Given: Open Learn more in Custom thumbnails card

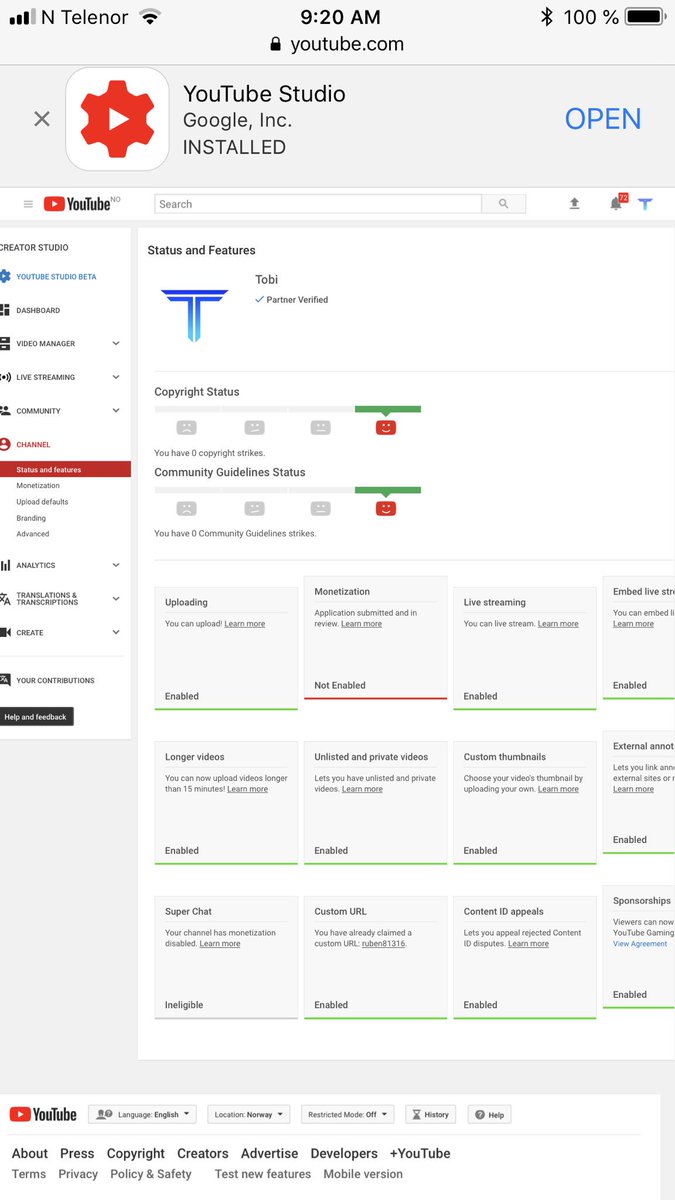Looking at the screenshot, I should point(558,789).
